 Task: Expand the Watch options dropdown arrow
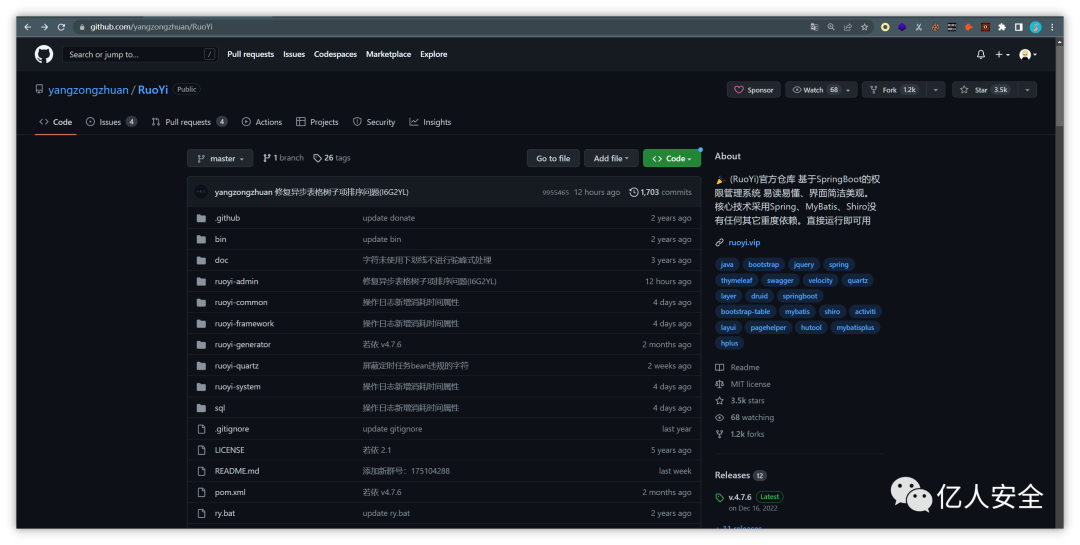[850, 90]
